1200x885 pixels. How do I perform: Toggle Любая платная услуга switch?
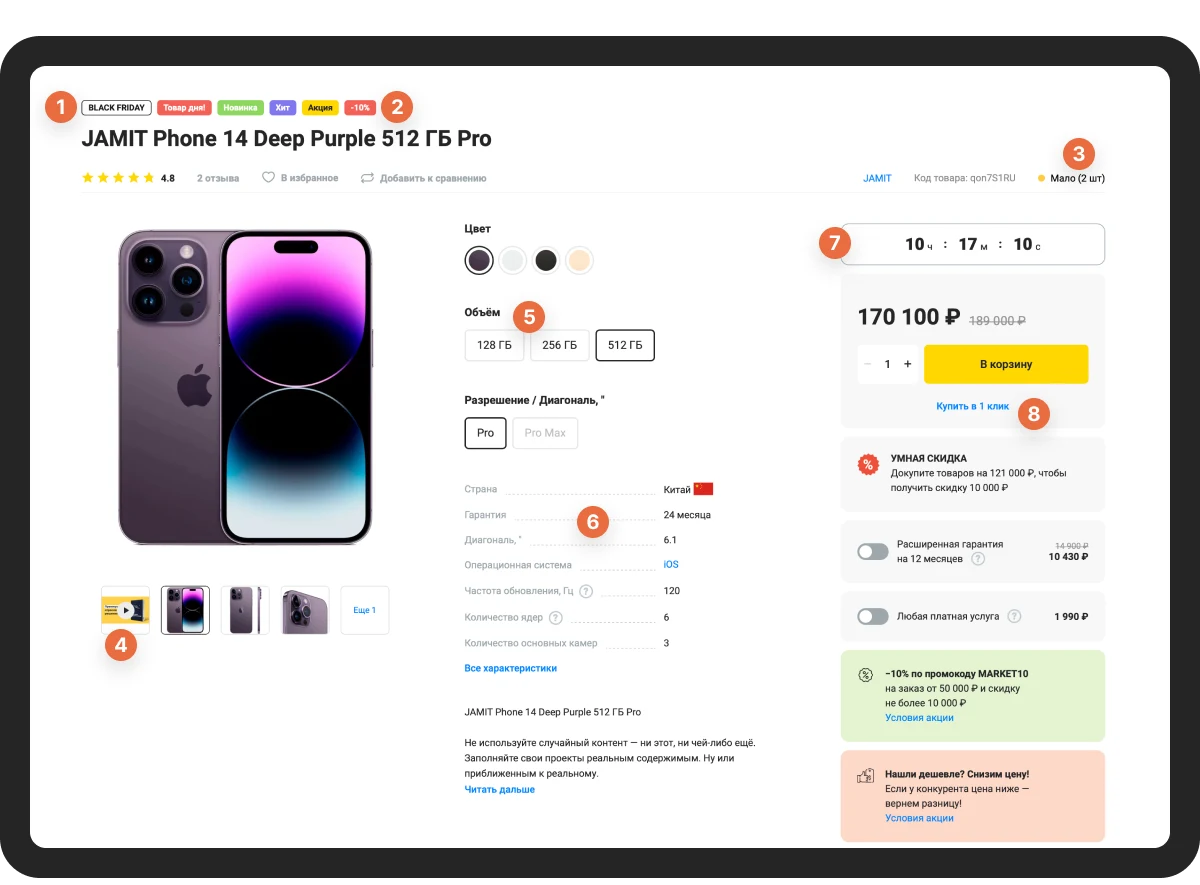point(873,616)
